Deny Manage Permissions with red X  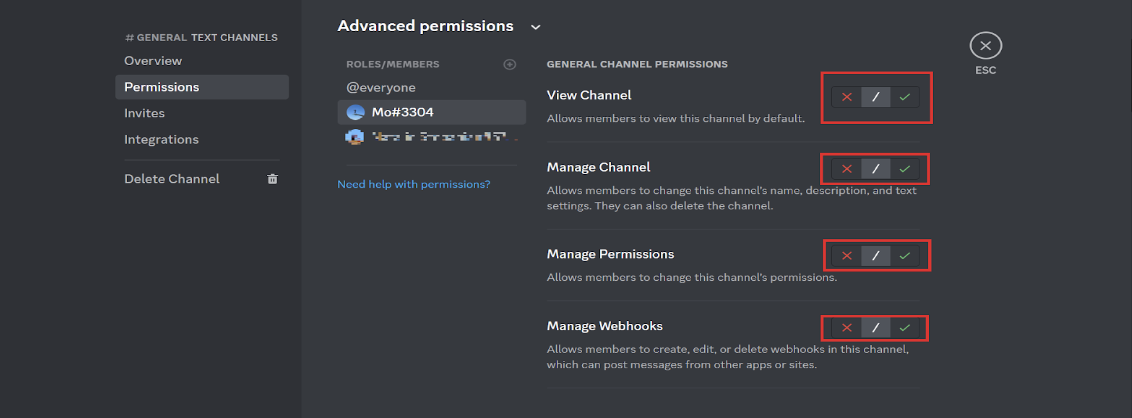coord(847,255)
